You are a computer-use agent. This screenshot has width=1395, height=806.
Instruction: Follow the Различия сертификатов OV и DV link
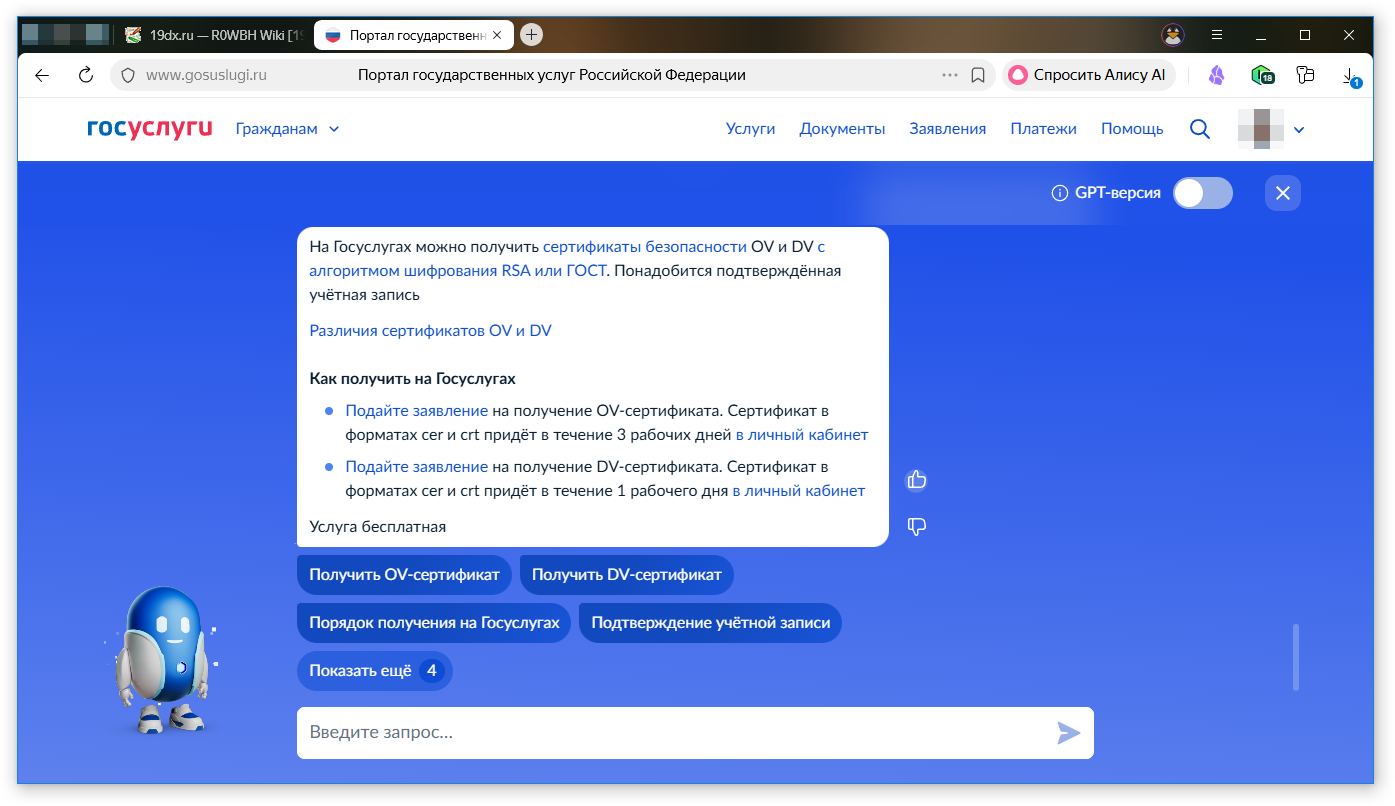(x=430, y=331)
